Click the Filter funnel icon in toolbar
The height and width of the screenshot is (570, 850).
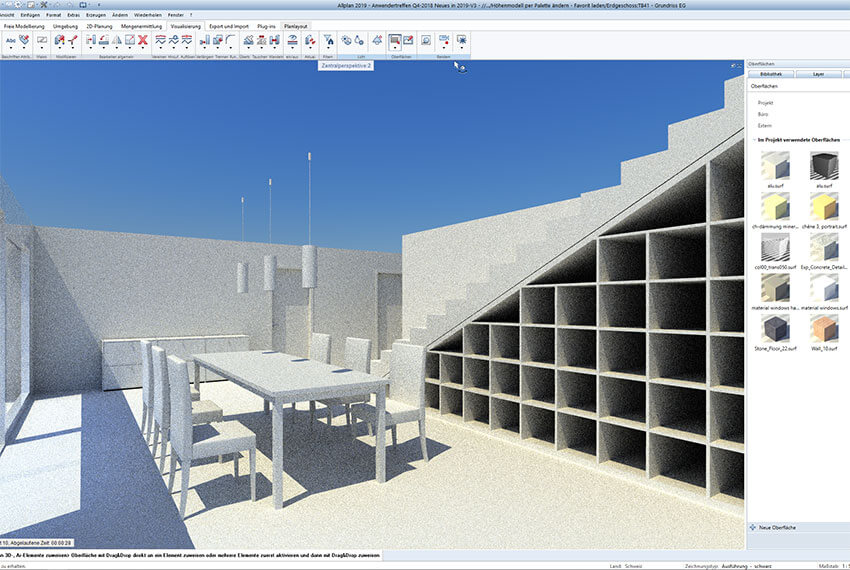tap(327, 41)
